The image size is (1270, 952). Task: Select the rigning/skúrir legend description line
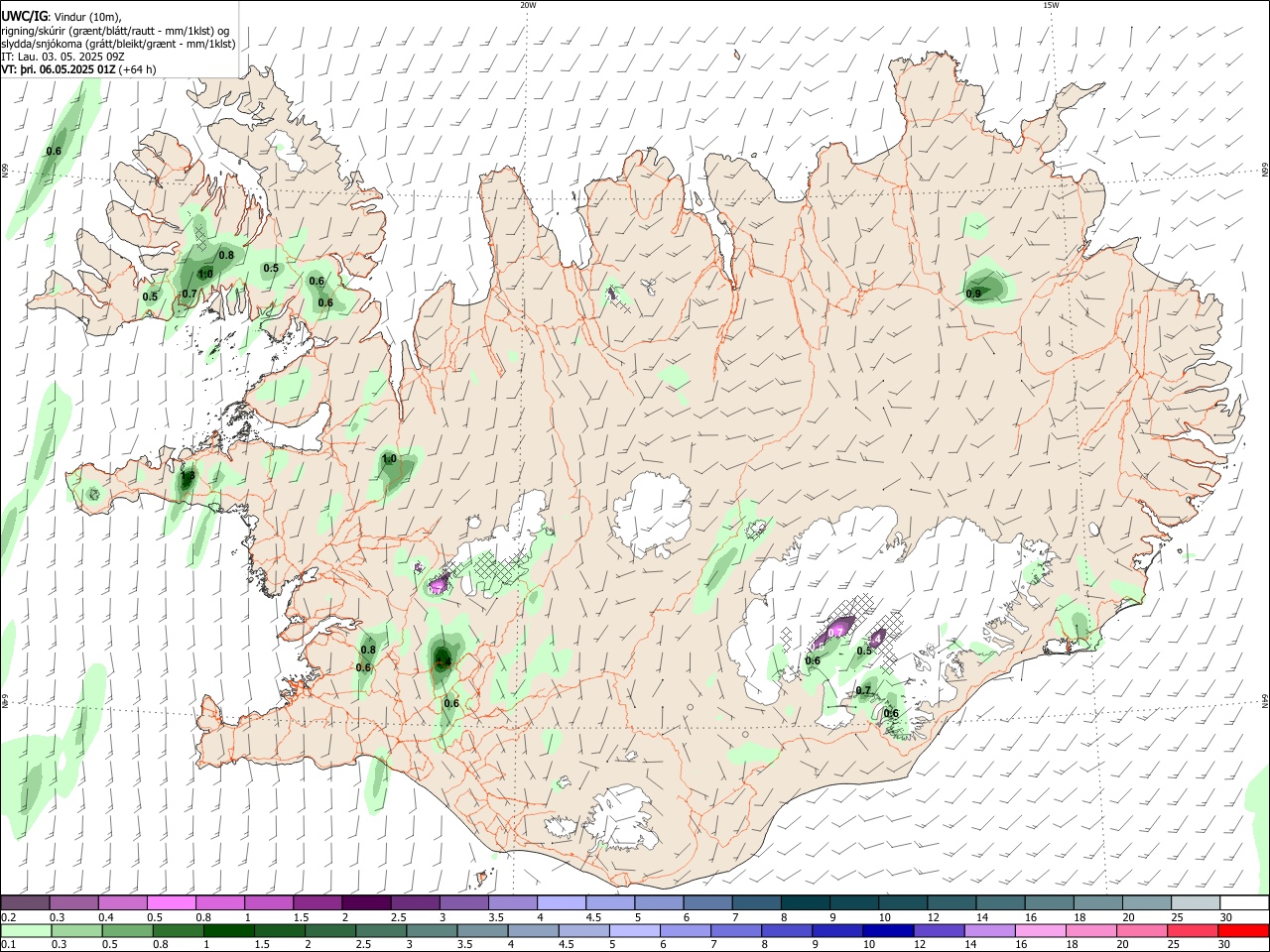click(x=115, y=30)
